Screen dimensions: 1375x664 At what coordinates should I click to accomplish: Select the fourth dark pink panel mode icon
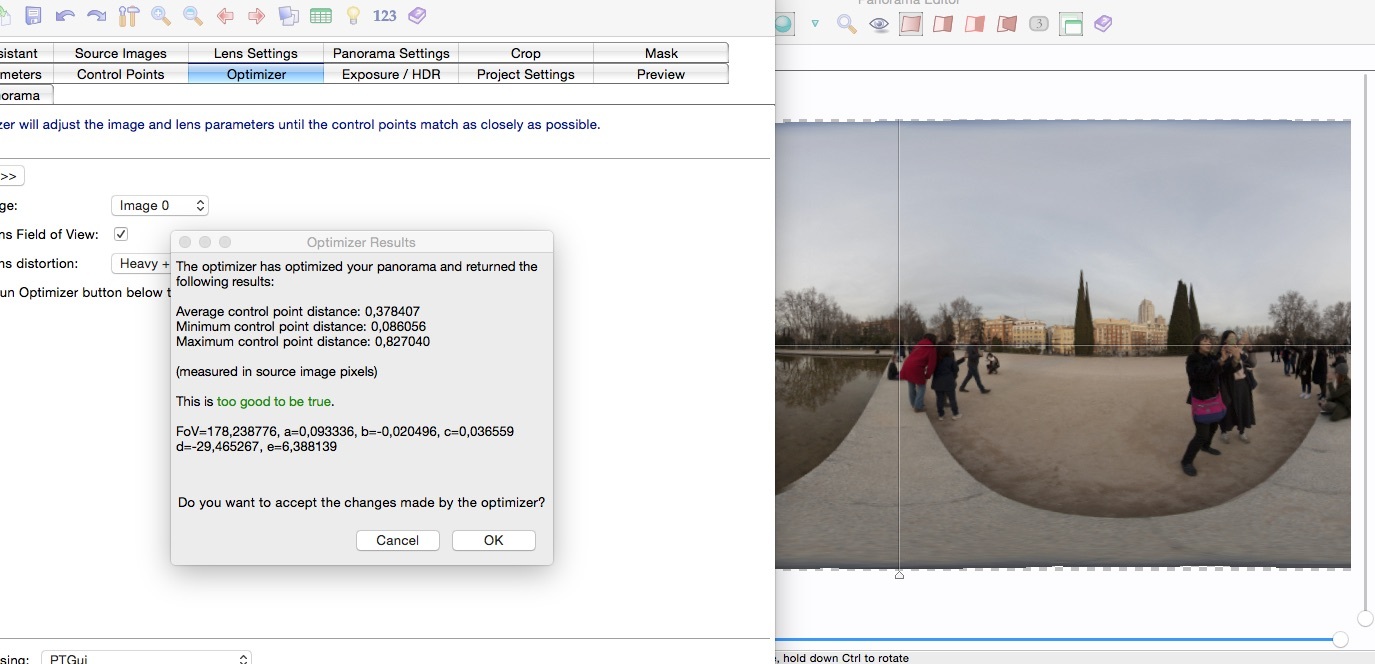pyautogui.click(x=1007, y=24)
